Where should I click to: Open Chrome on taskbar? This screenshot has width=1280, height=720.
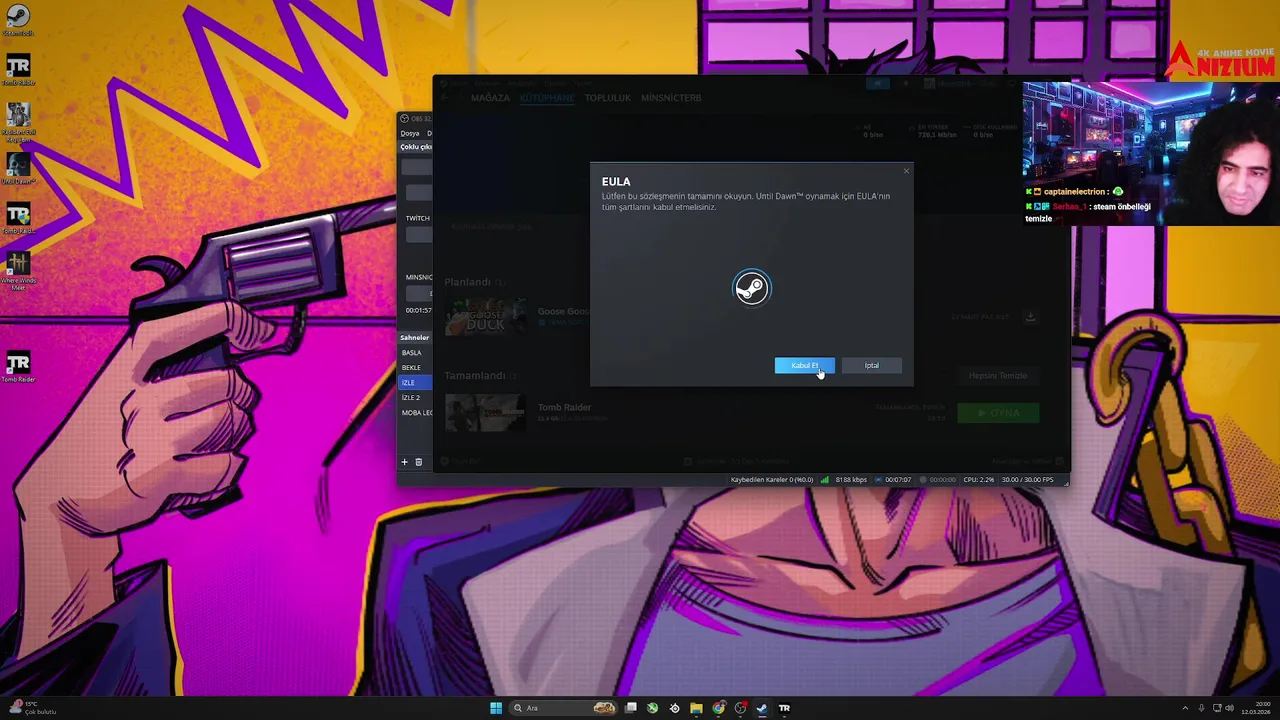coord(718,708)
